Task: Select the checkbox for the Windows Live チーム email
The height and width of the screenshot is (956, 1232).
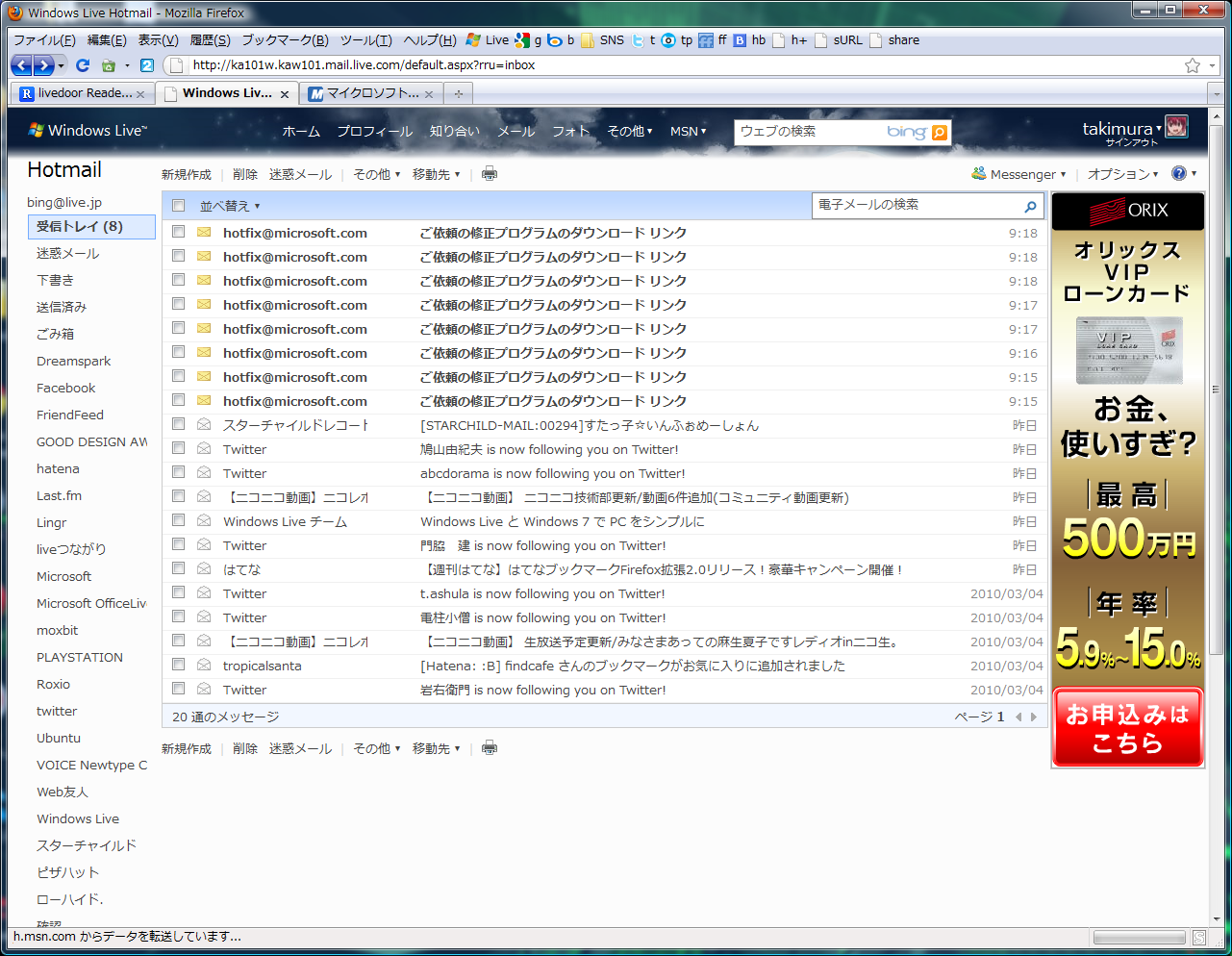Action: coord(178,520)
